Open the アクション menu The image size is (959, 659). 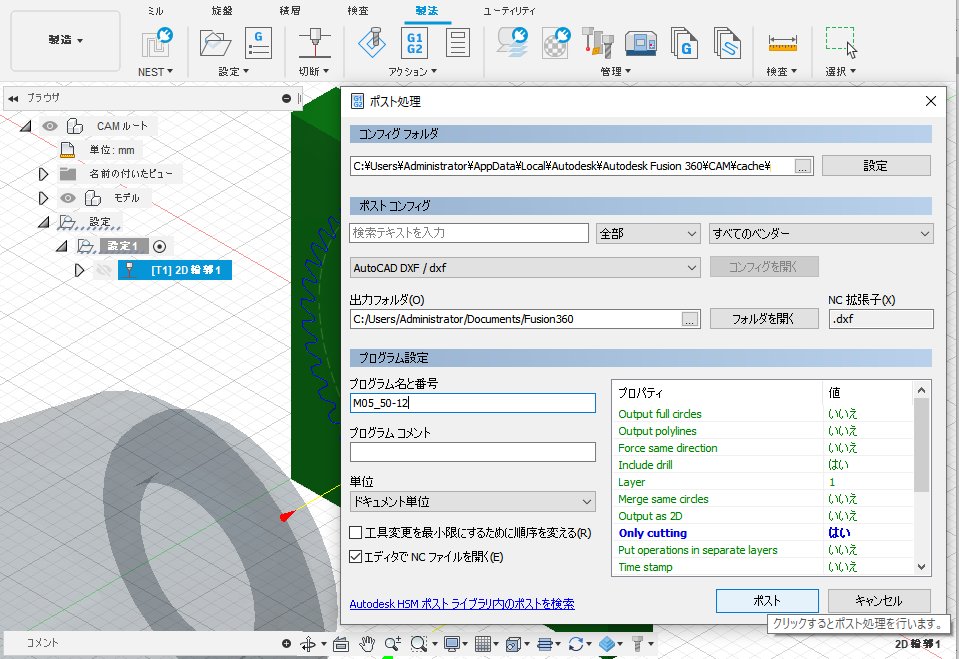[x=412, y=72]
